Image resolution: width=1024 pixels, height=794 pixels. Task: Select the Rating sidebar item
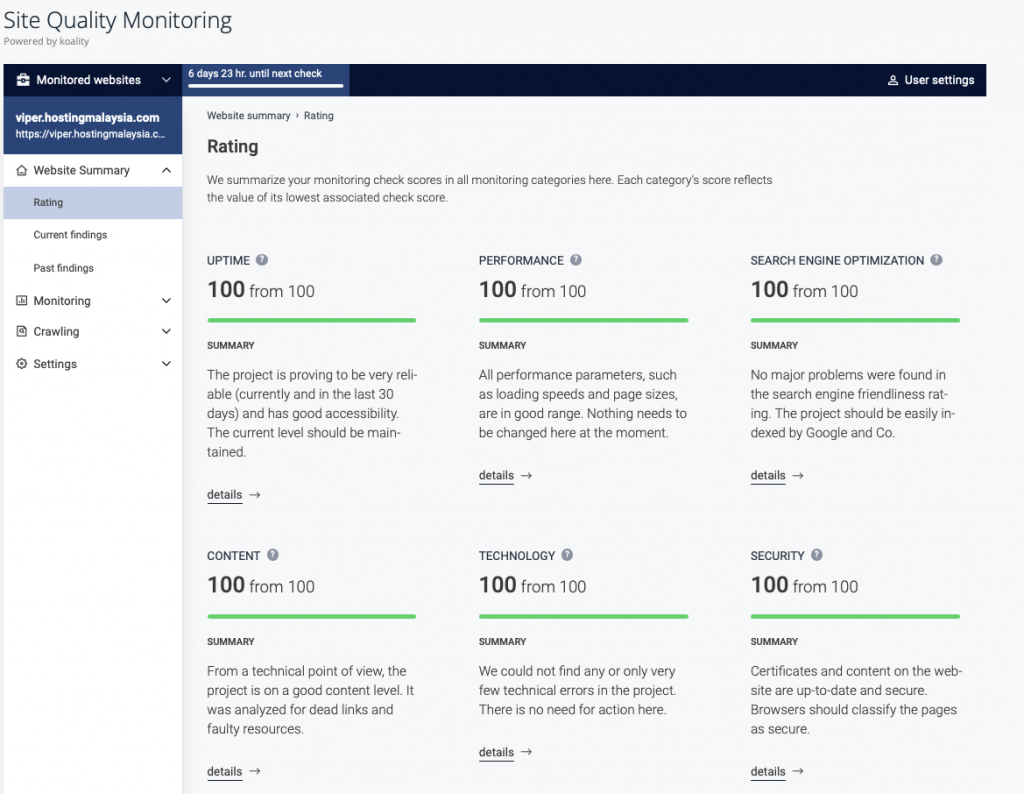point(93,202)
